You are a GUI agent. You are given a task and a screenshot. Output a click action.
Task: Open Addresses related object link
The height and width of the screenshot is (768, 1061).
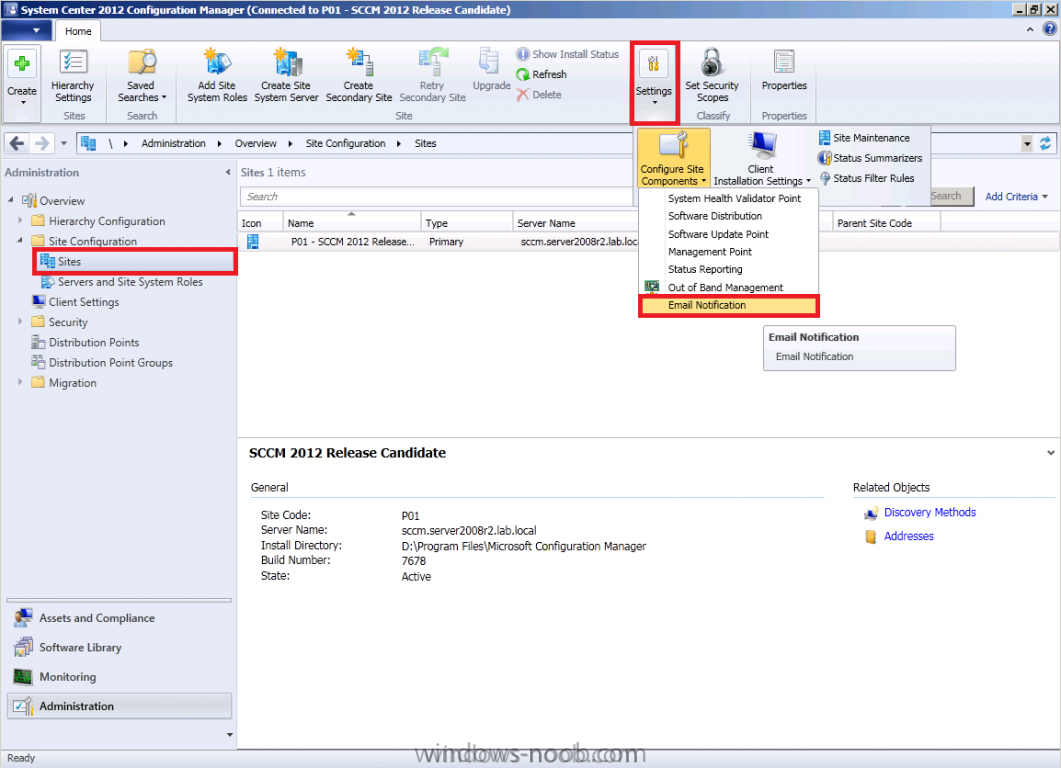point(909,537)
